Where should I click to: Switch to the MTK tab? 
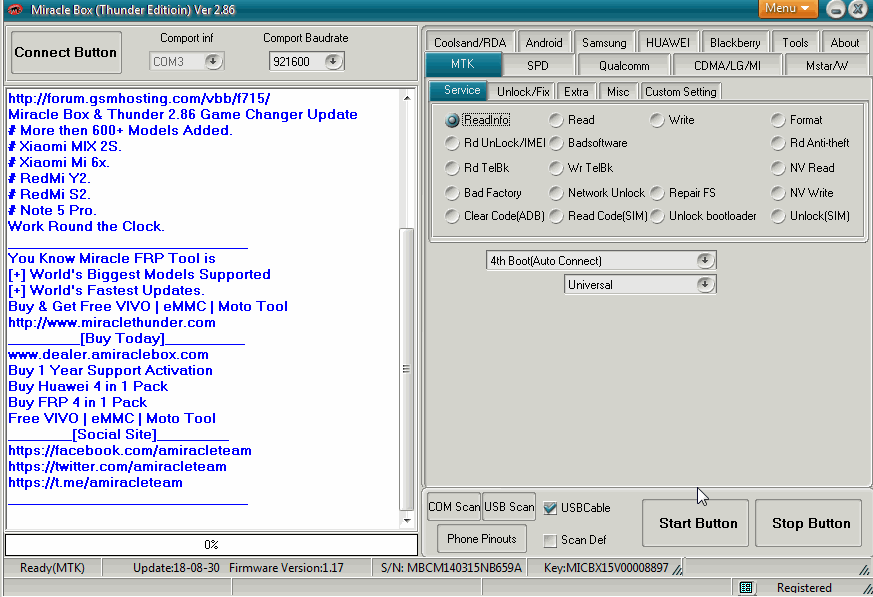click(463, 64)
